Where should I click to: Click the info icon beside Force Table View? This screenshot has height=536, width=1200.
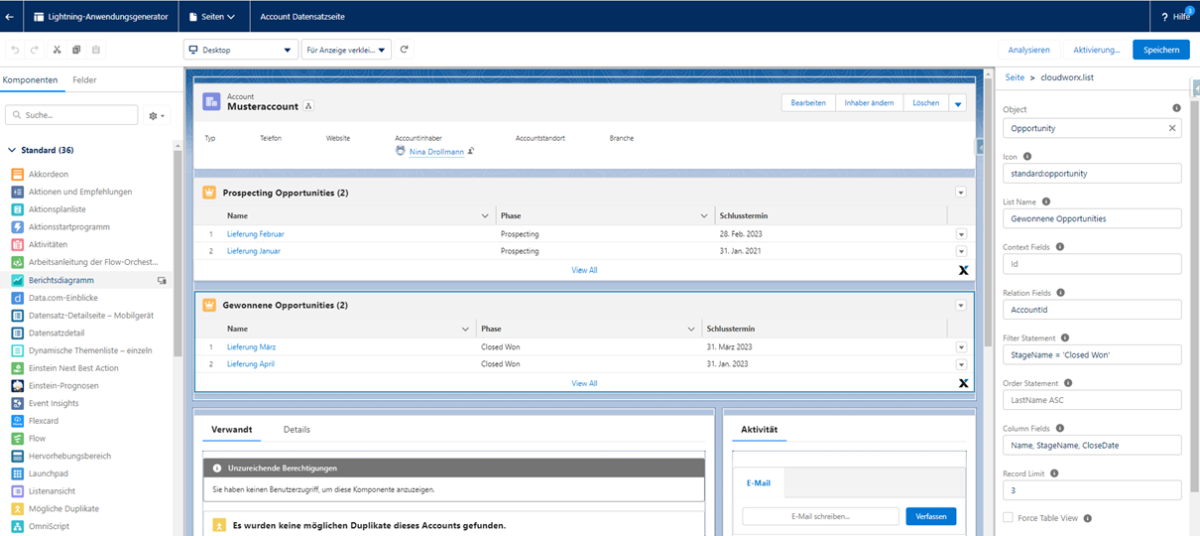[x=1087, y=518]
